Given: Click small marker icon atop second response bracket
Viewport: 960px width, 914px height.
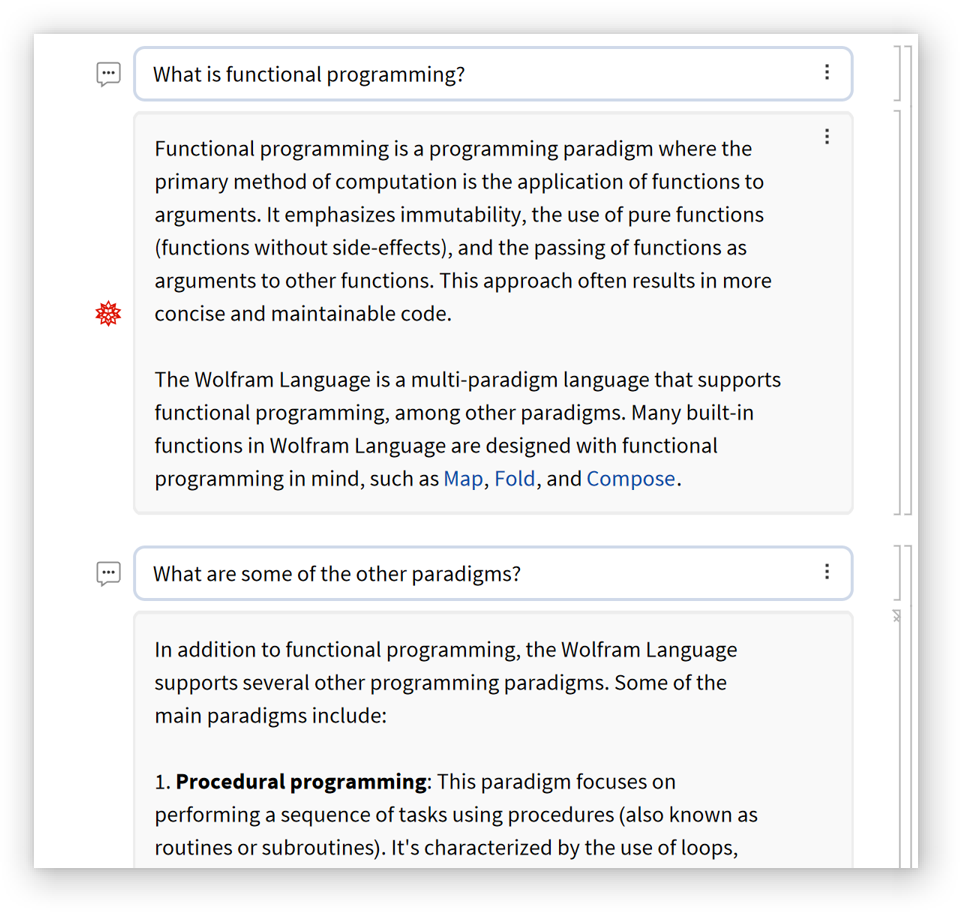Looking at the screenshot, I should [x=897, y=617].
